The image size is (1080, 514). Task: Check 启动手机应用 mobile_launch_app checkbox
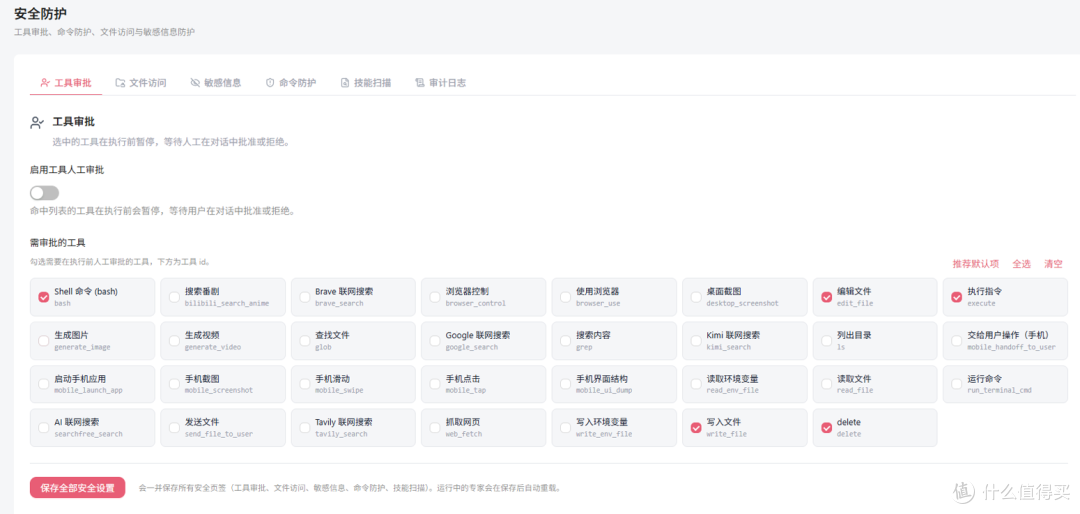[x=43, y=384]
